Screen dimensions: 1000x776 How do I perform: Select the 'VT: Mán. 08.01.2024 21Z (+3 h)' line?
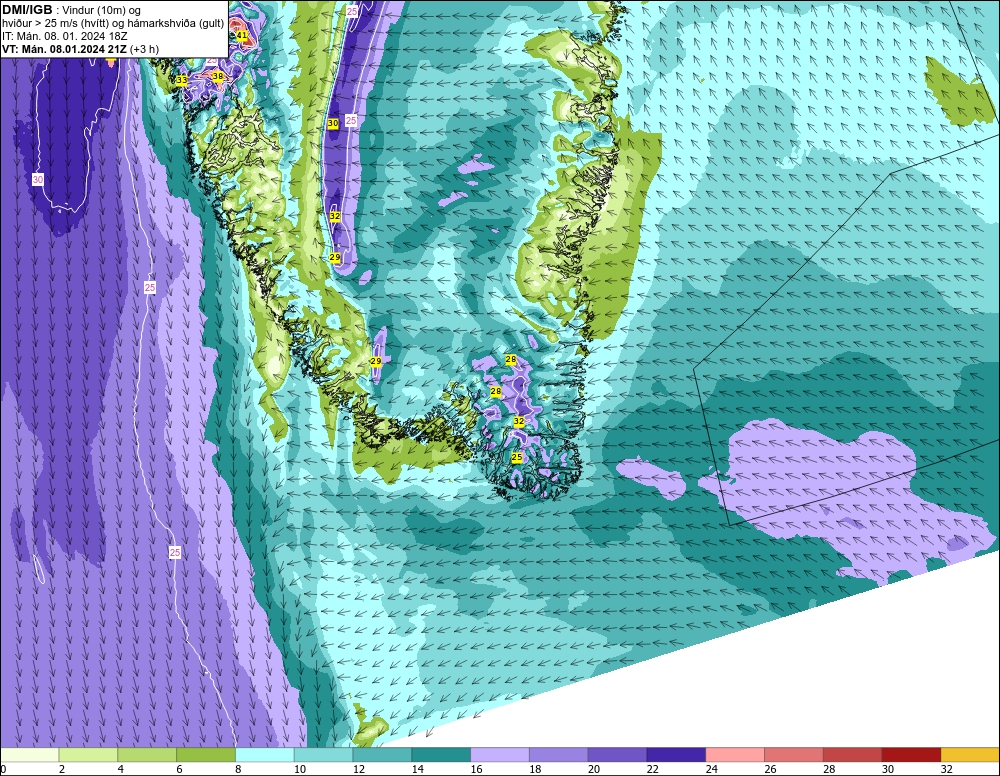(80, 49)
